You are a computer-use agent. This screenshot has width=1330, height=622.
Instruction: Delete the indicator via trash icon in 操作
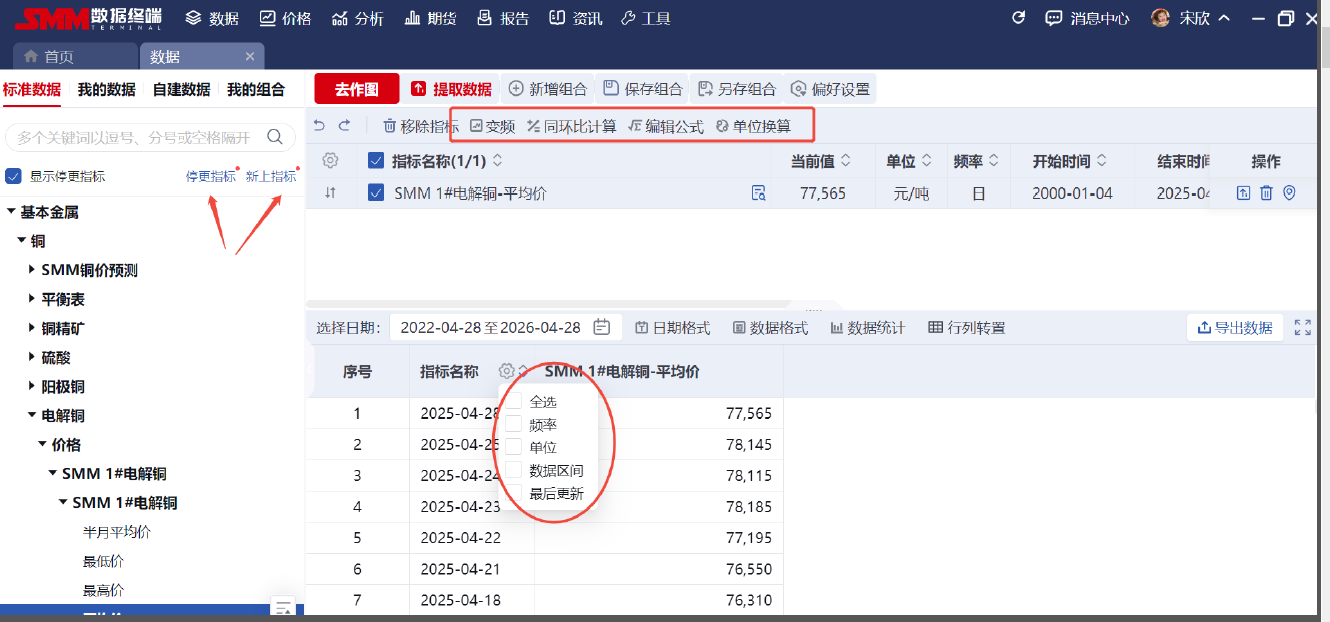(x=1266, y=193)
